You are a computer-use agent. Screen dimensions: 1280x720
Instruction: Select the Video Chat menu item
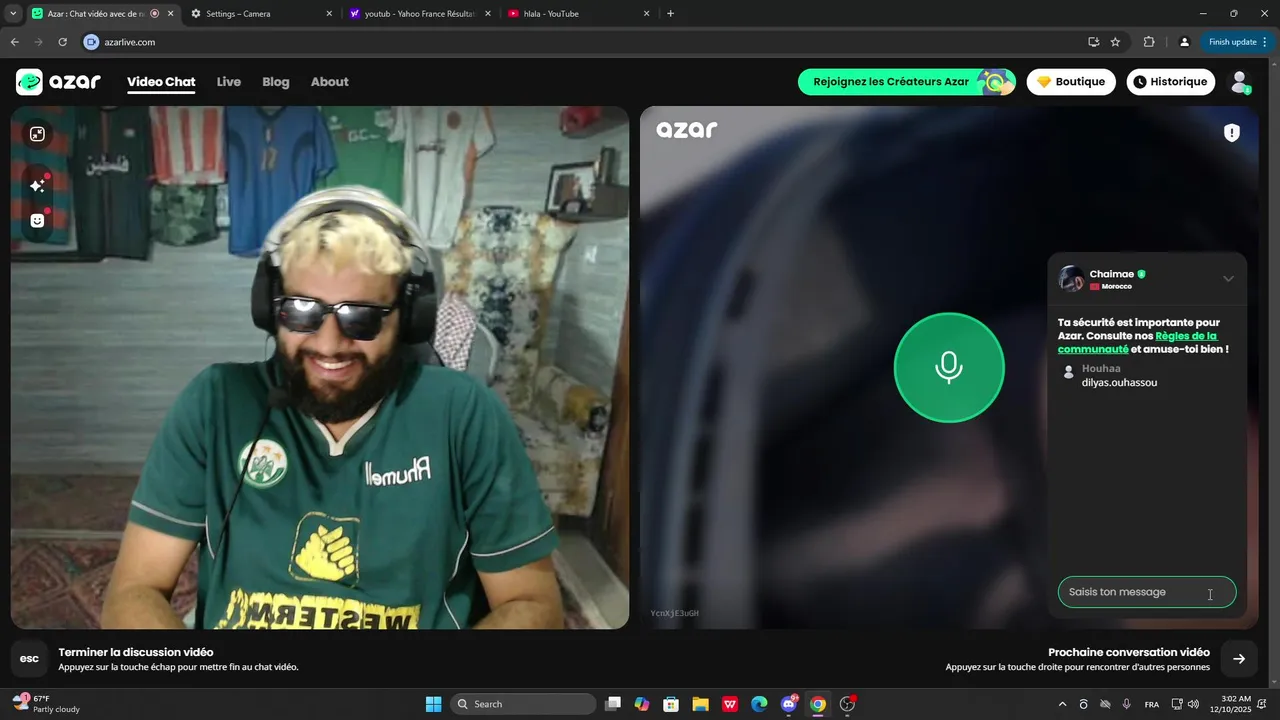click(161, 82)
